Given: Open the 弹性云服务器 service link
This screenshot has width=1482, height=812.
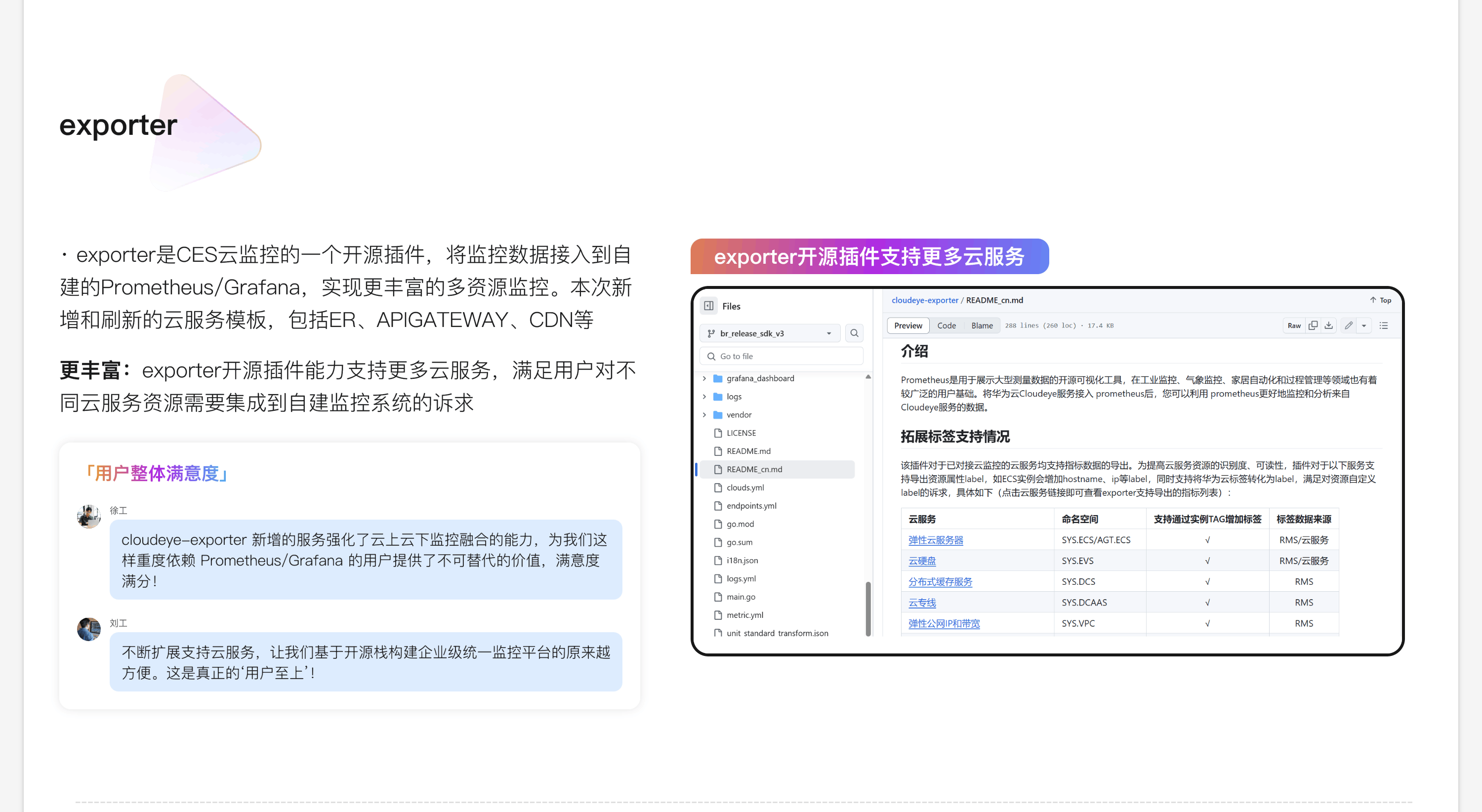Looking at the screenshot, I should (935, 540).
